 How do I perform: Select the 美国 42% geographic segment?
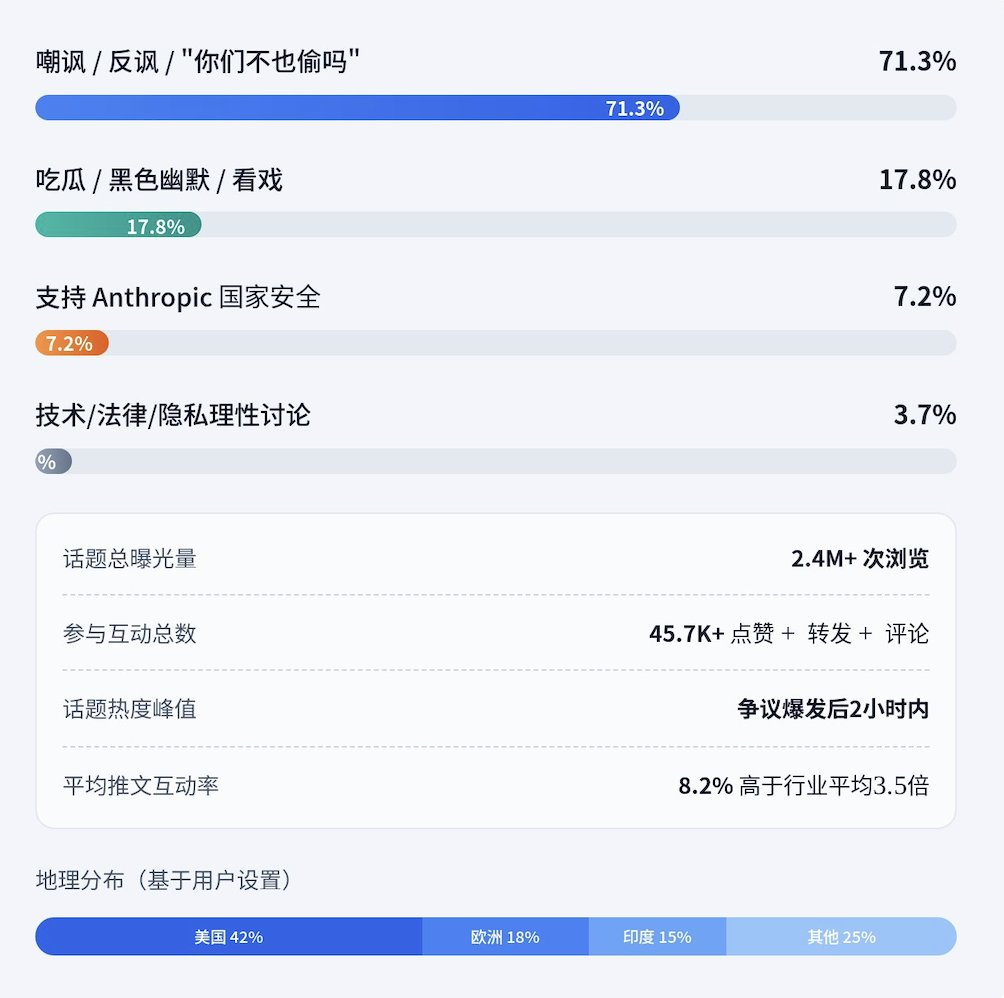click(229, 937)
